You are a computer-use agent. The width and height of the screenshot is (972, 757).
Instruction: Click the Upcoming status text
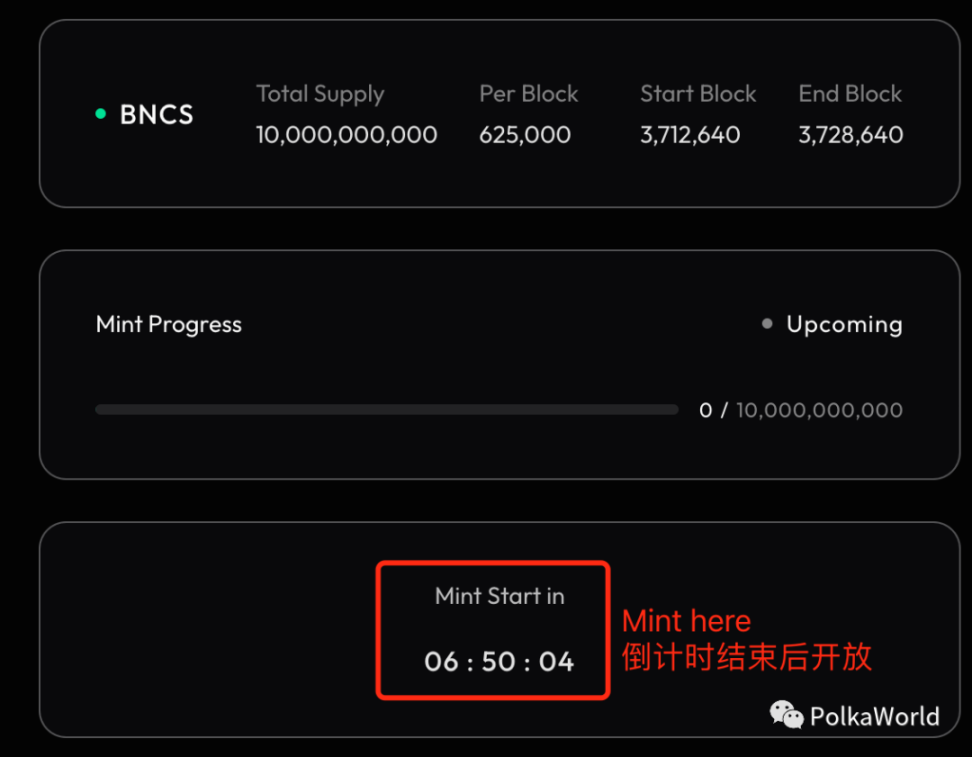click(844, 324)
